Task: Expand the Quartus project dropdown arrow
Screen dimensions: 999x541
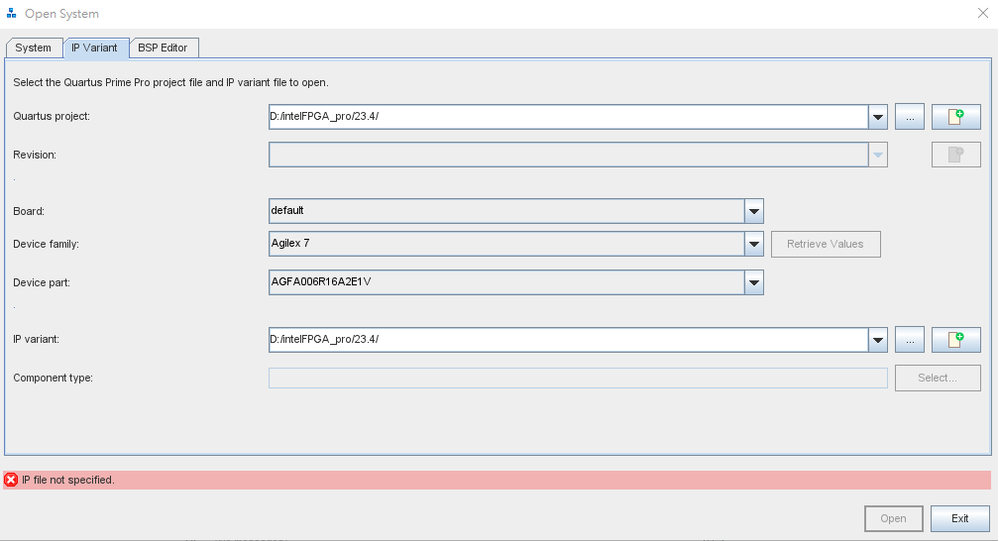Action: pyautogui.click(x=877, y=117)
